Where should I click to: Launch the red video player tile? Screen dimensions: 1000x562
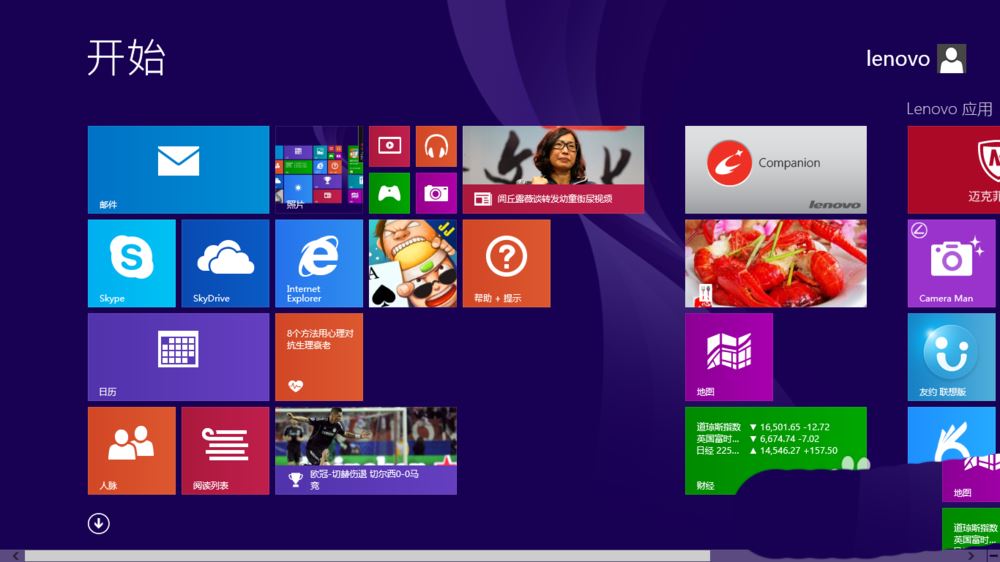tap(389, 146)
